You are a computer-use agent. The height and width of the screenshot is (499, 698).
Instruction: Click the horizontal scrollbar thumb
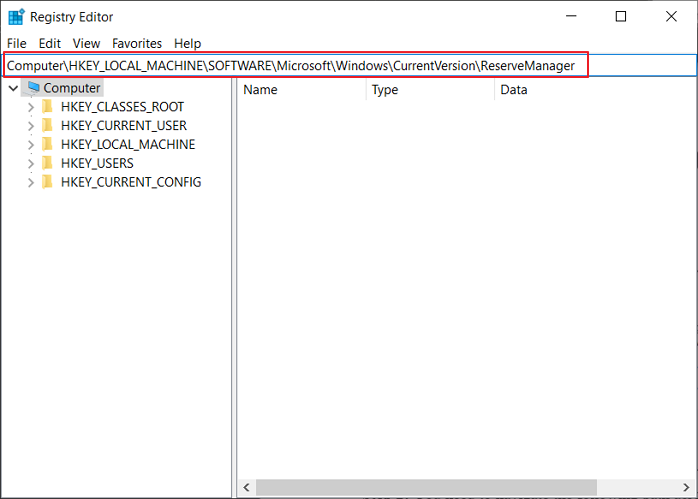[x=426, y=487]
